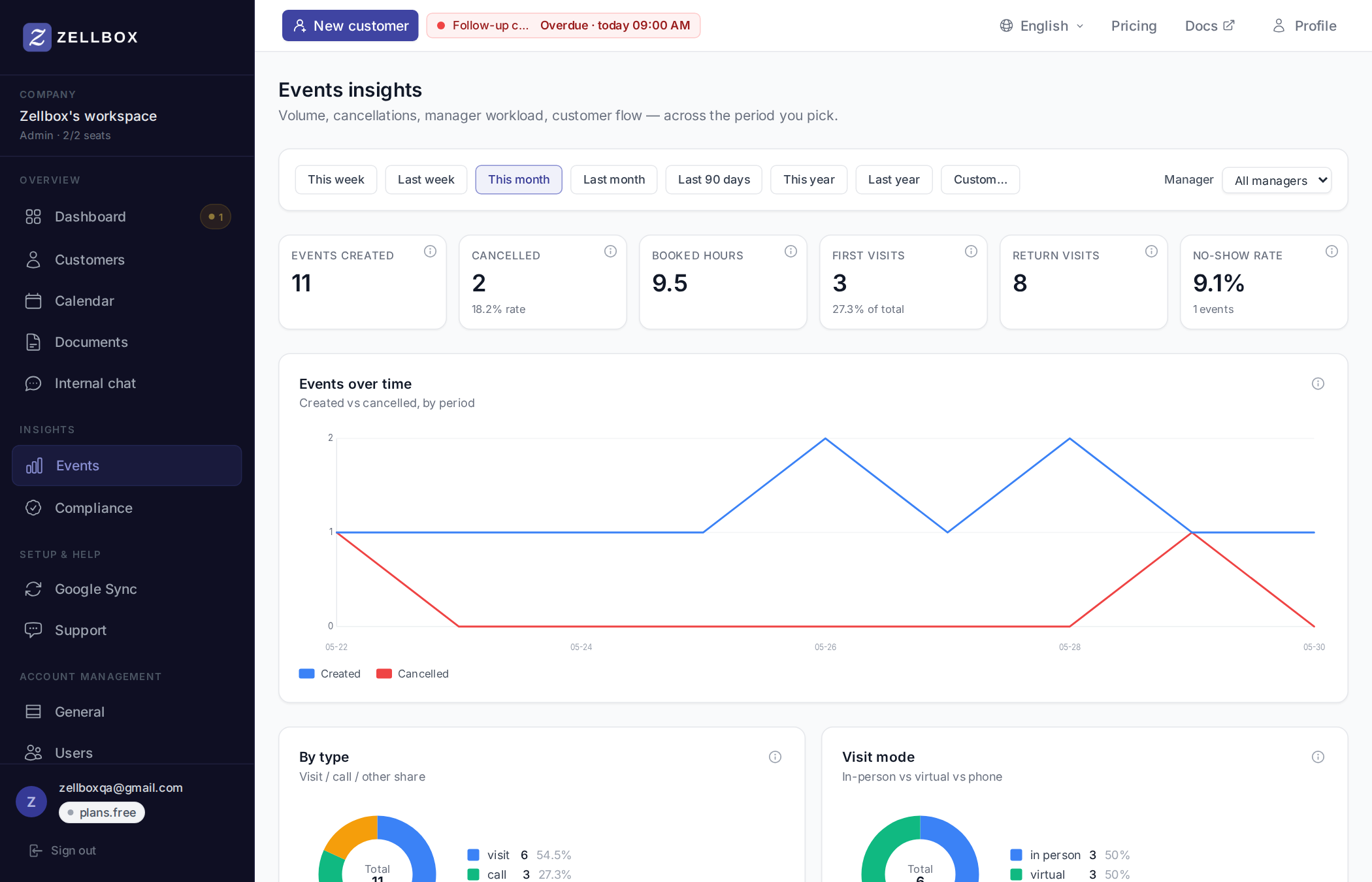Click the Profile person icon
This screenshot has width=1372, height=882.
click(1279, 25)
